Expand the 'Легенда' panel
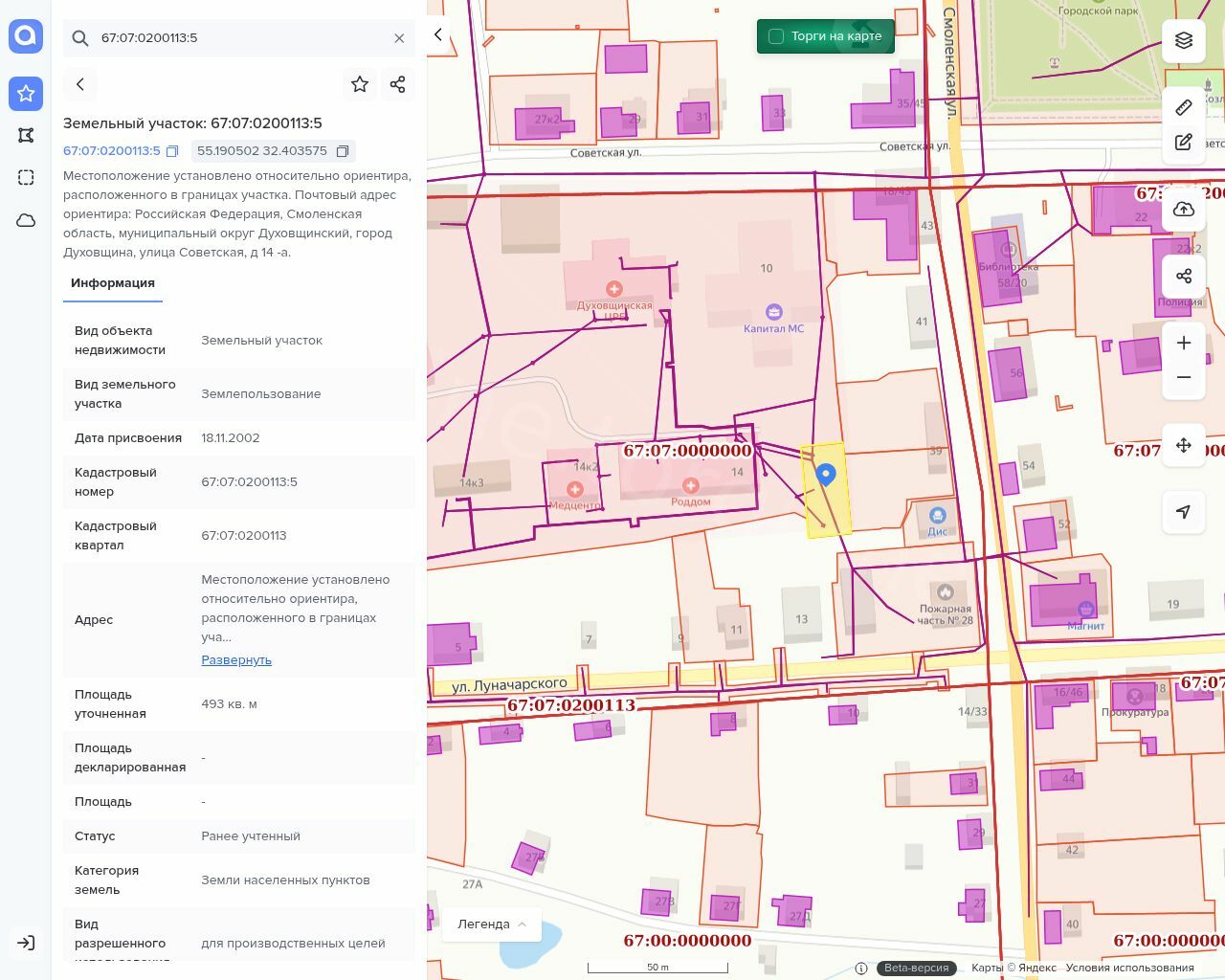This screenshot has width=1225, height=980. click(x=492, y=924)
